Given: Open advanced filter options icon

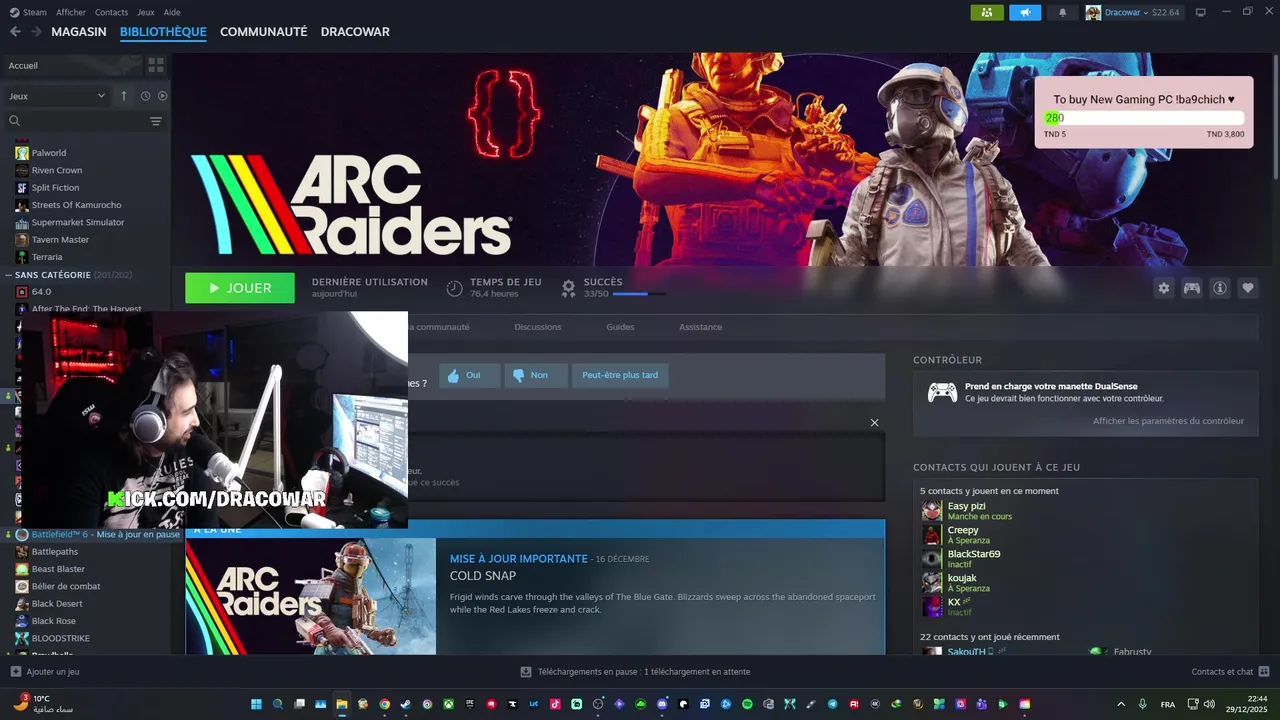Looking at the screenshot, I should (x=156, y=121).
